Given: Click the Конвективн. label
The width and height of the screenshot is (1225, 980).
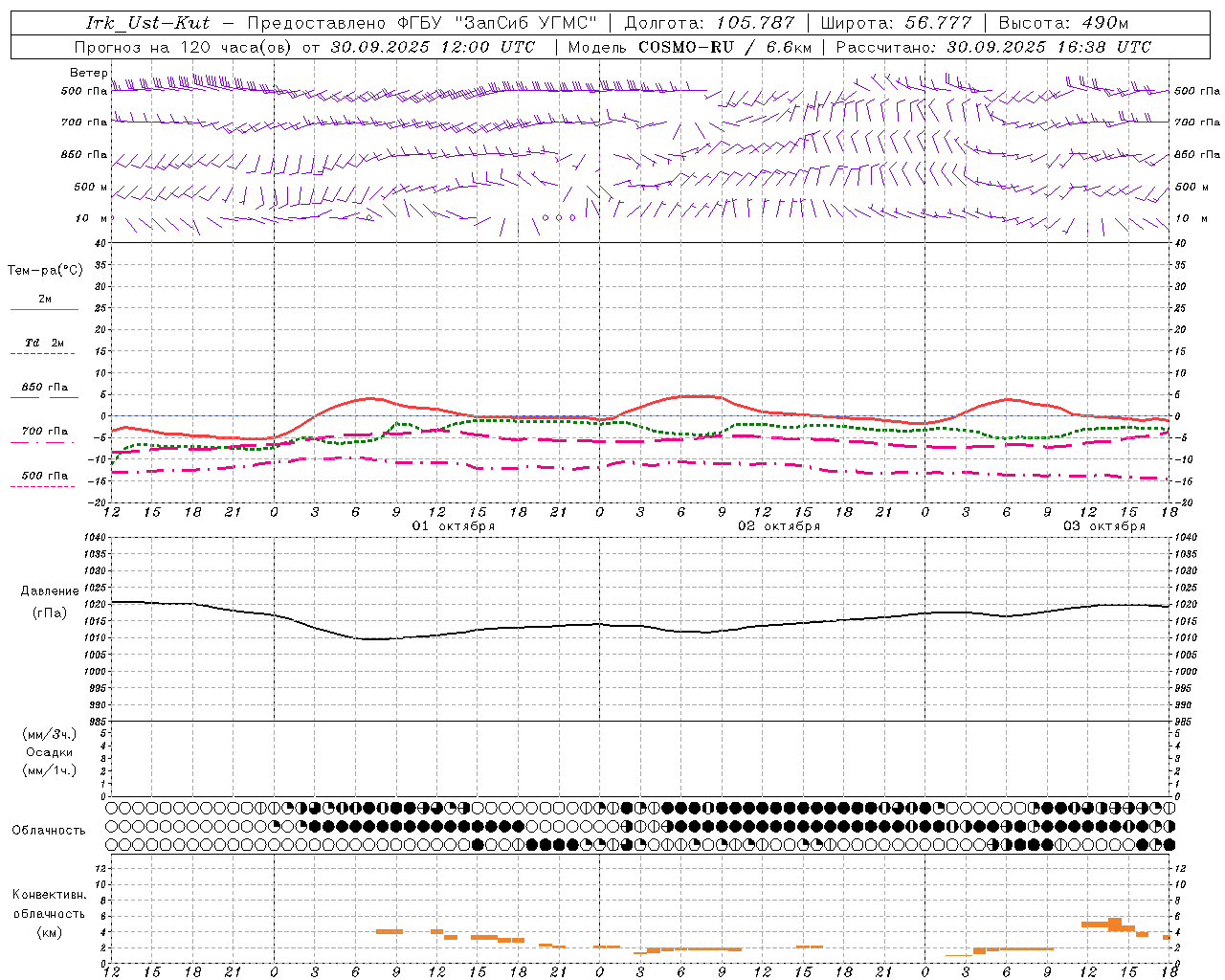Looking at the screenshot, I should pos(49,895).
